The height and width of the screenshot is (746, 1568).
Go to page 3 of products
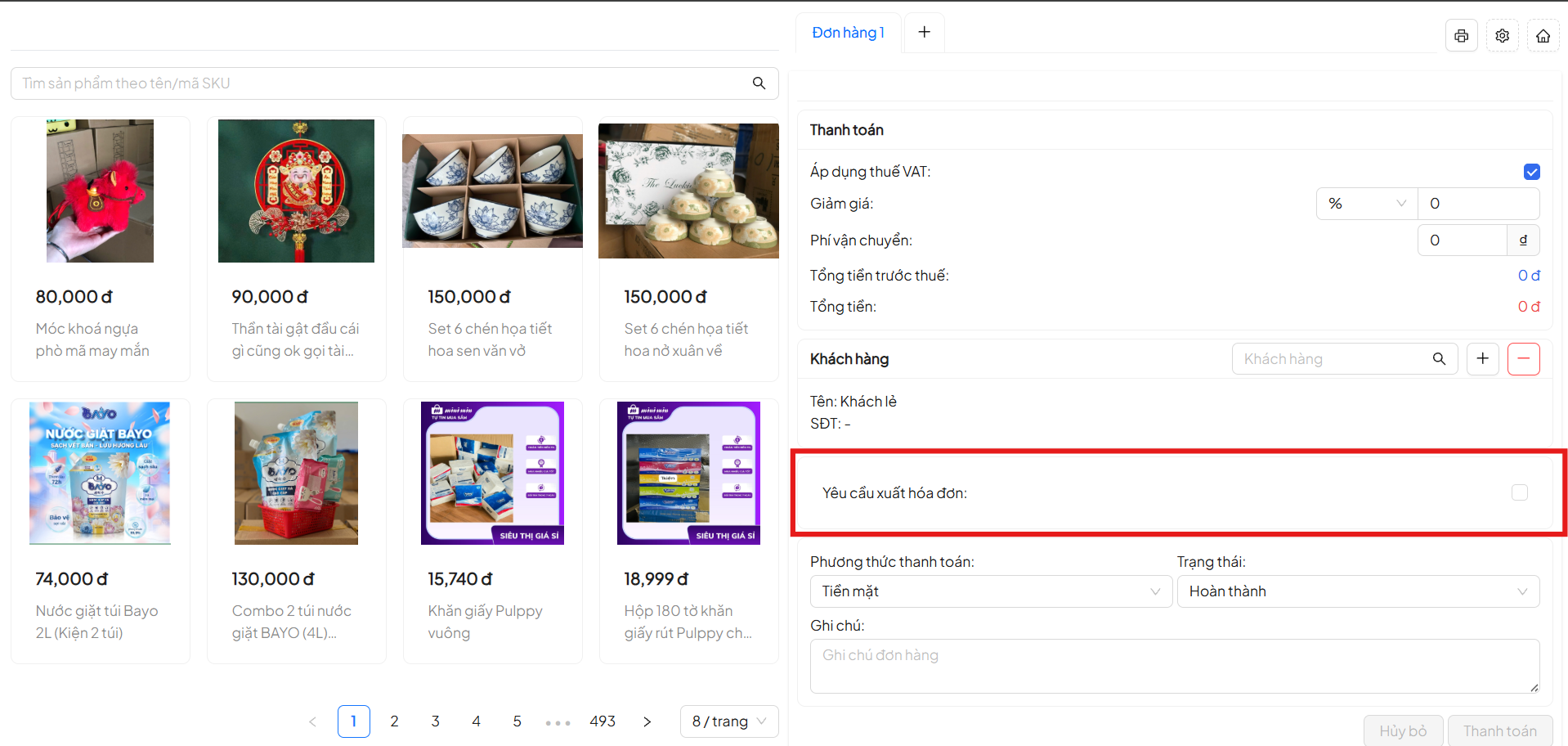point(435,721)
